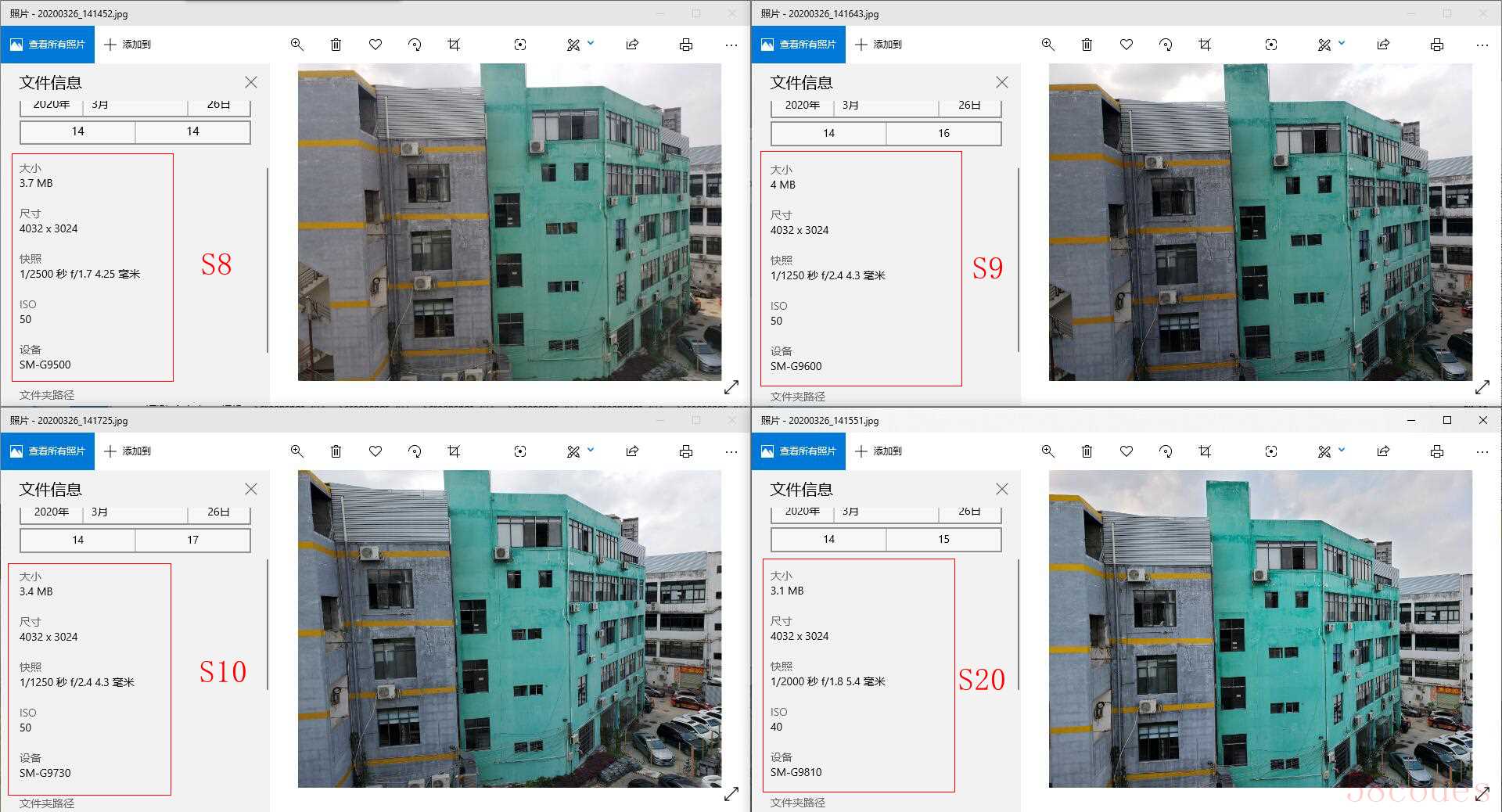Open more options in 20200326_141725.jpg window
Image resolution: width=1502 pixels, height=812 pixels.
pyautogui.click(x=731, y=451)
